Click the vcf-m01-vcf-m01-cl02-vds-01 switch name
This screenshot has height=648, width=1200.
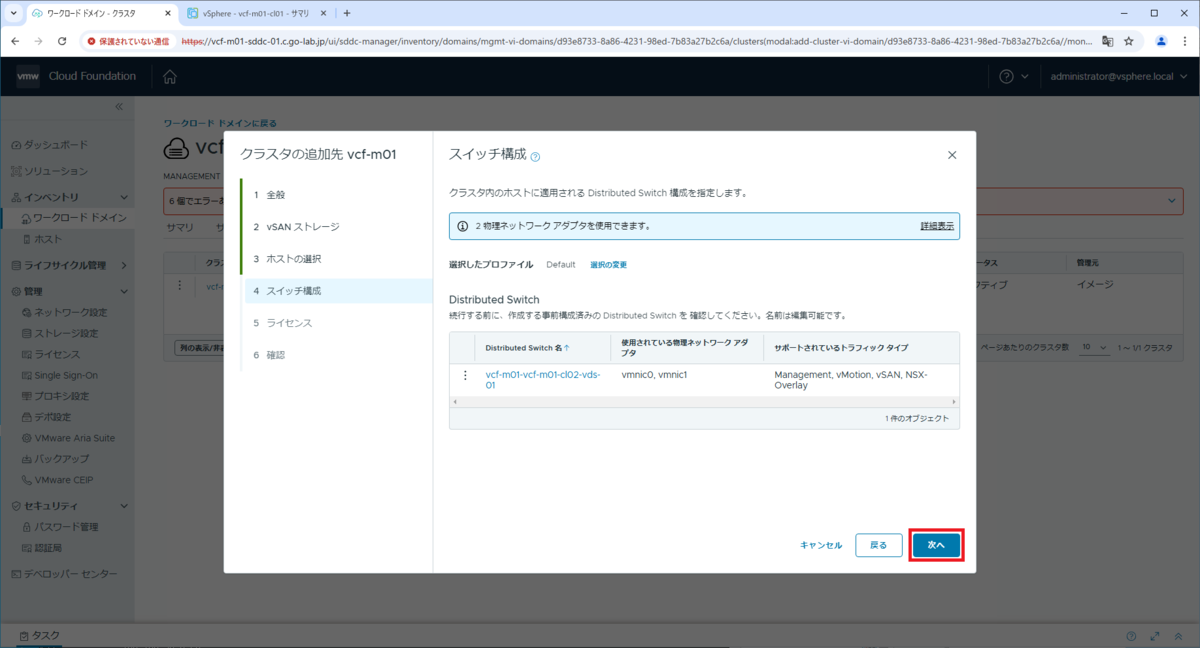pos(542,379)
